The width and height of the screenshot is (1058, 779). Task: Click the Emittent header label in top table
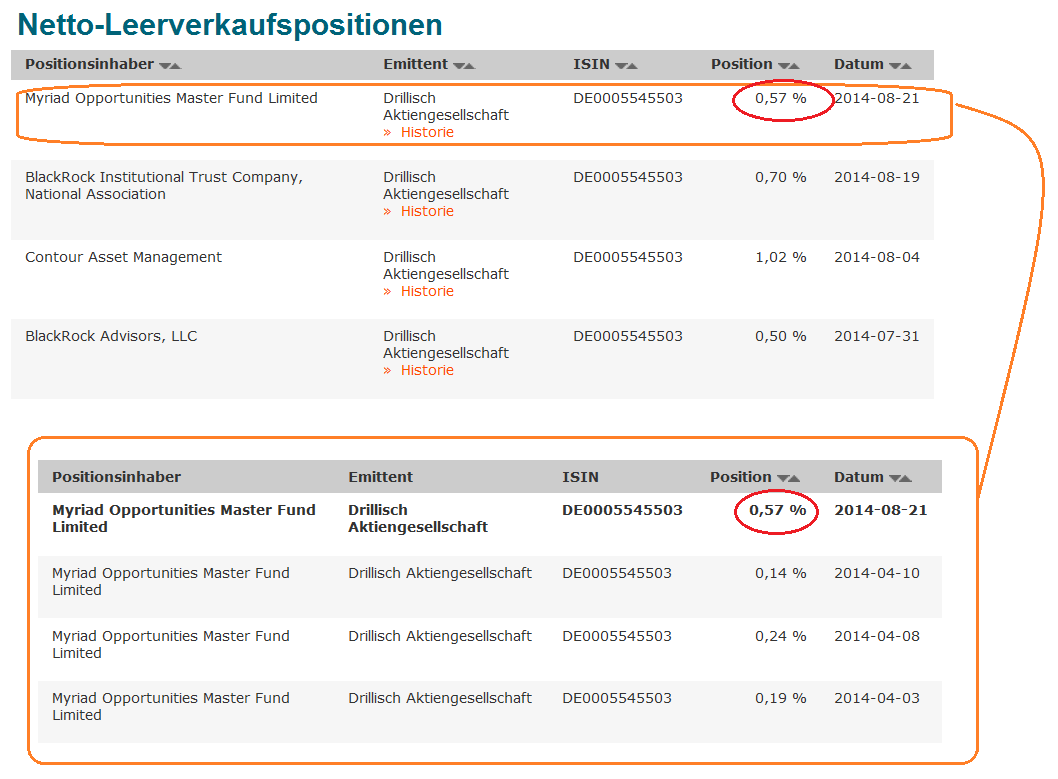tap(416, 64)
